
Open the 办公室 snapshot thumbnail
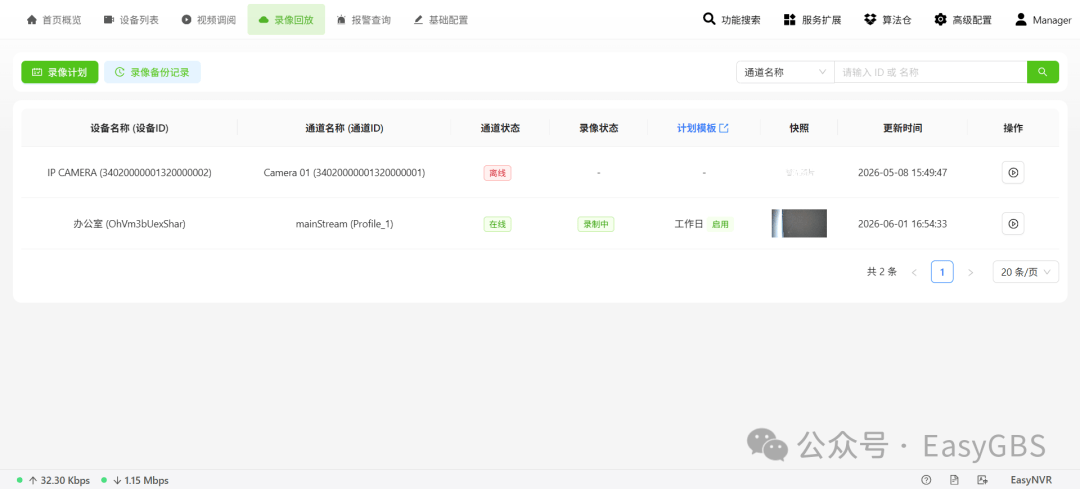[799, 223]
